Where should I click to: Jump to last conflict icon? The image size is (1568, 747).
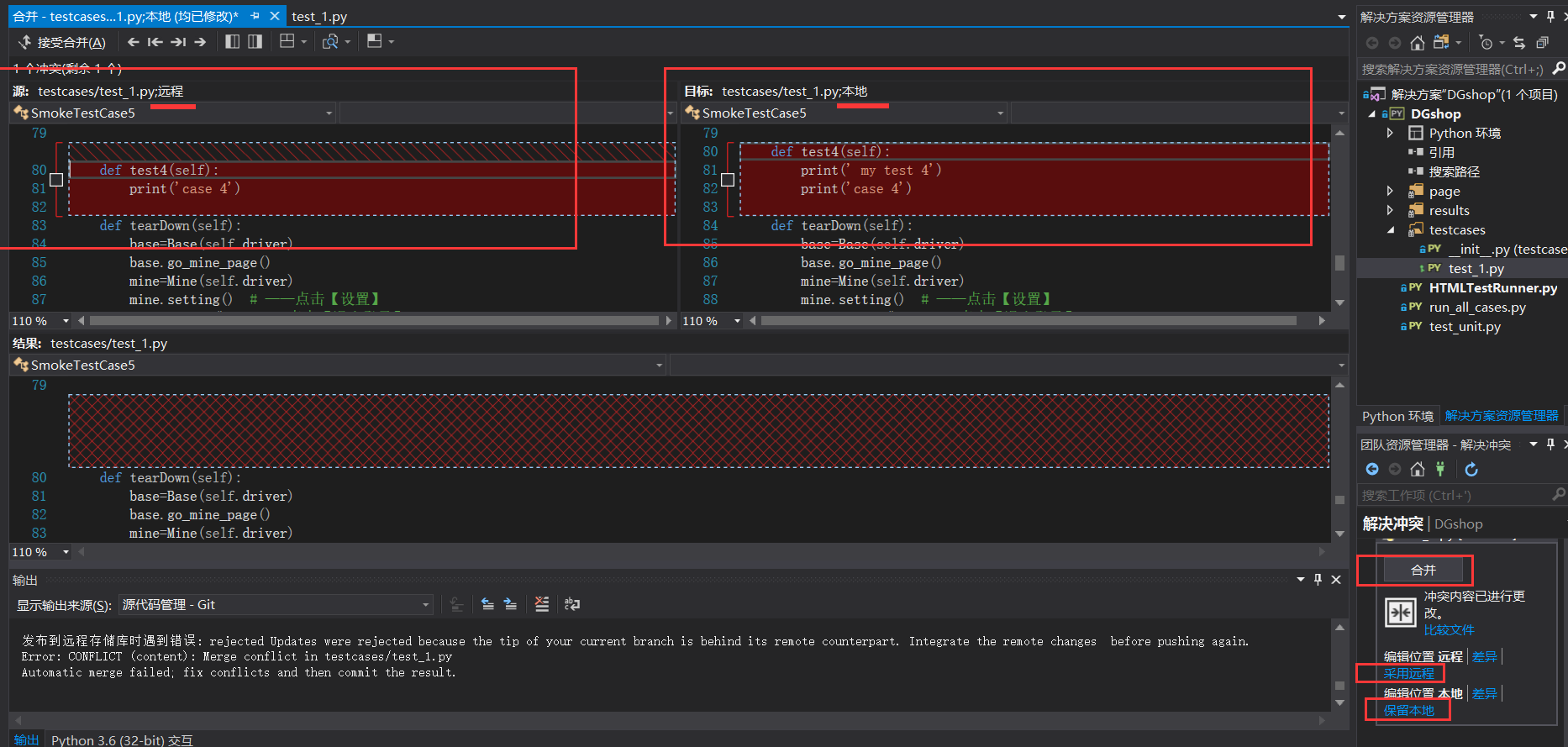point(177,42)
